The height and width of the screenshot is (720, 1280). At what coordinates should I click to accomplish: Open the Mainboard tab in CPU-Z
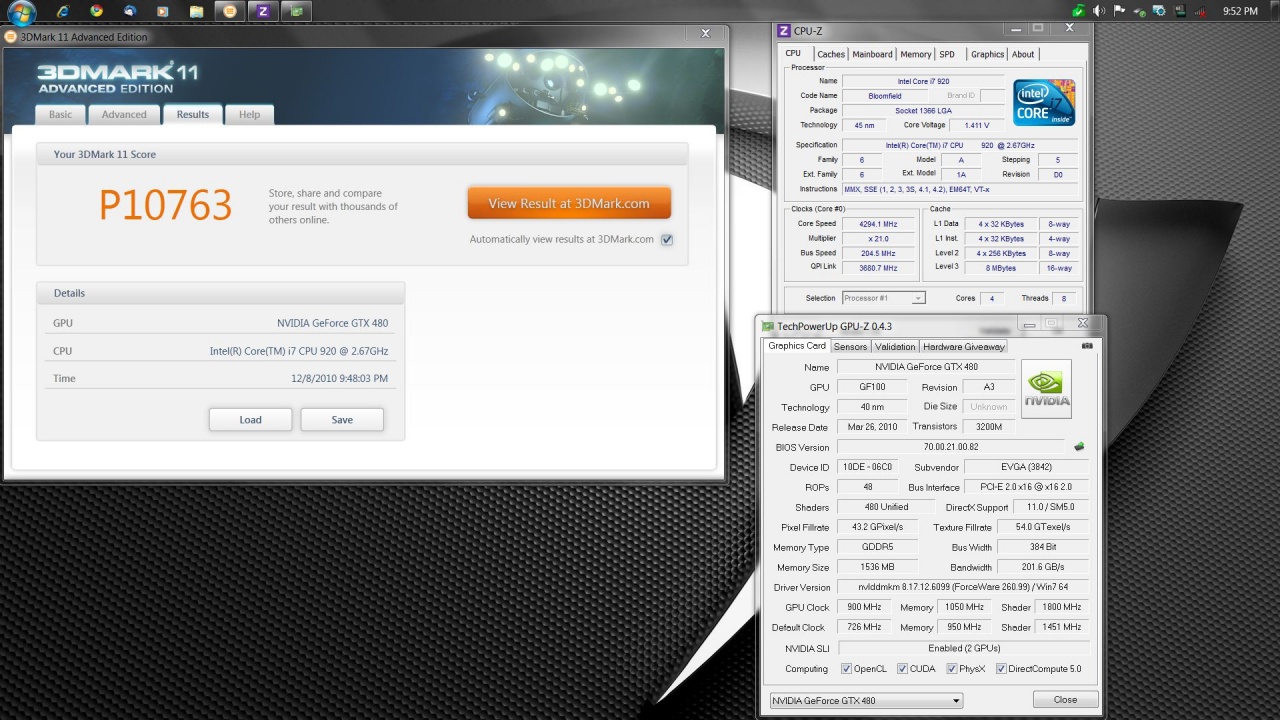[x=872, y=54]
